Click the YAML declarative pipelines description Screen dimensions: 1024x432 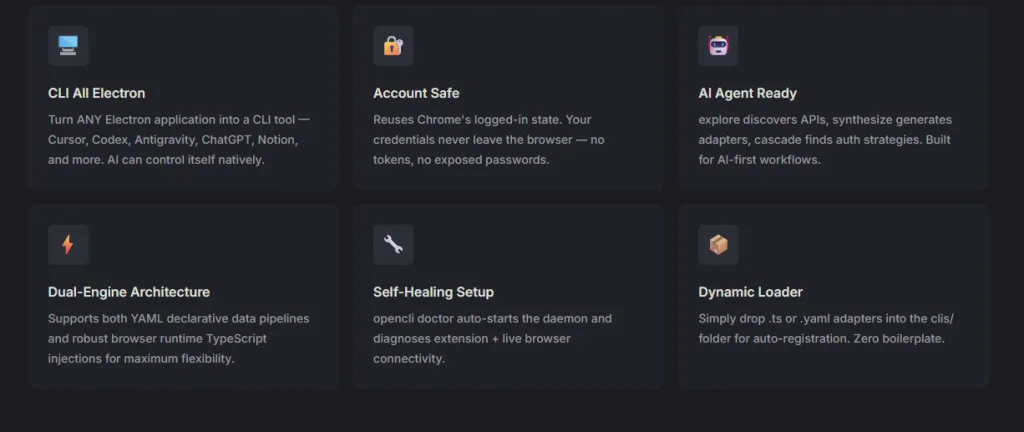[x=179, y=339]
